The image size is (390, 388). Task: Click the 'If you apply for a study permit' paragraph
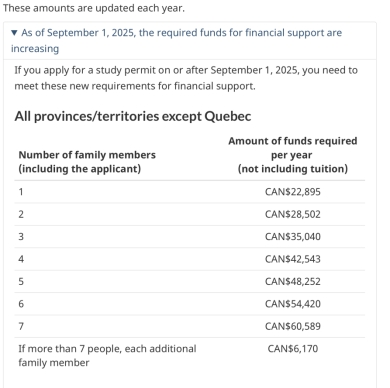point(186,78)
